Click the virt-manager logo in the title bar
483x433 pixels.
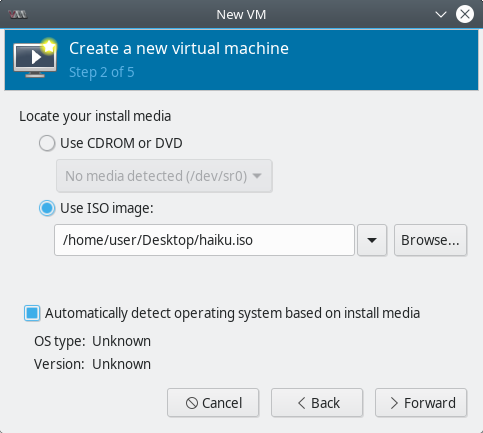[x=18, y=15]
